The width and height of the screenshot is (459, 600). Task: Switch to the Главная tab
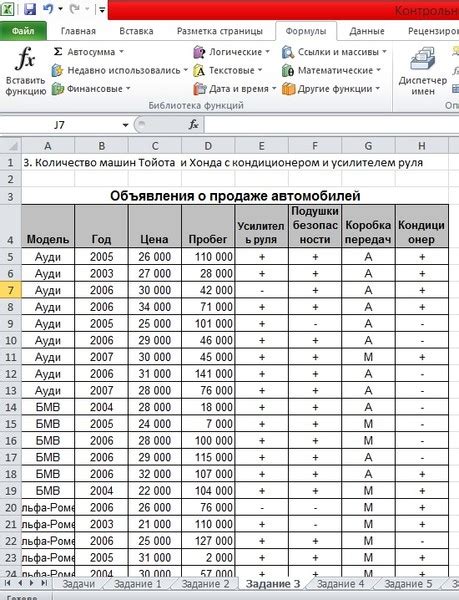pos(78,31)
